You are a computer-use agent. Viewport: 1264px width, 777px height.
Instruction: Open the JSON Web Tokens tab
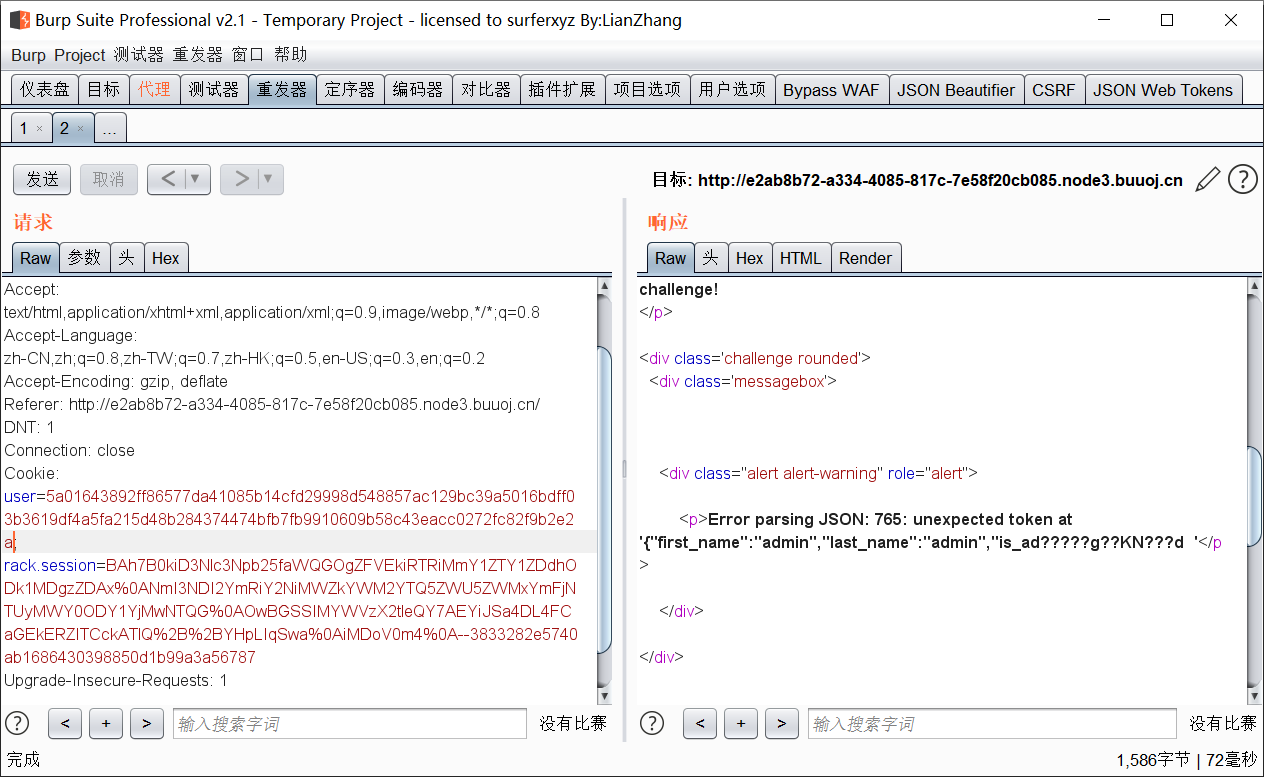click(x=1163, y=89)
